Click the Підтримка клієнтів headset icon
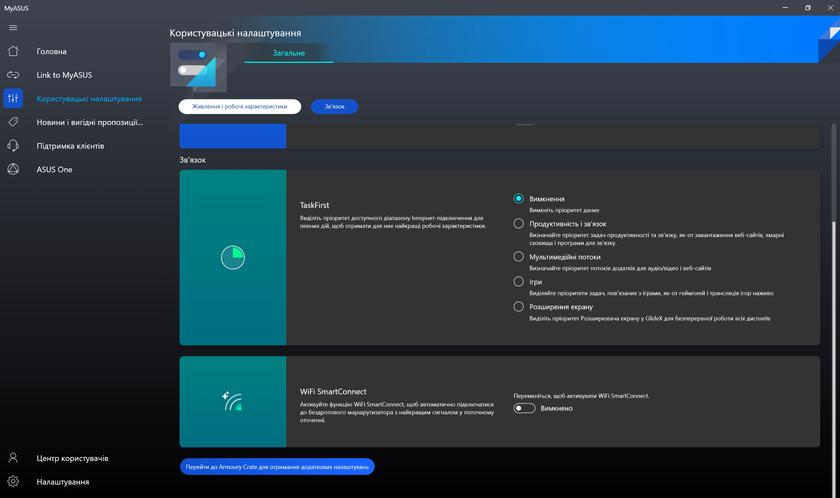 point(13,146)
